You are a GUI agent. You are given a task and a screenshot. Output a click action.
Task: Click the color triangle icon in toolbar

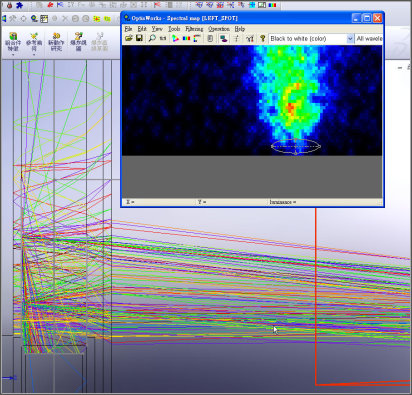point(175,39)
